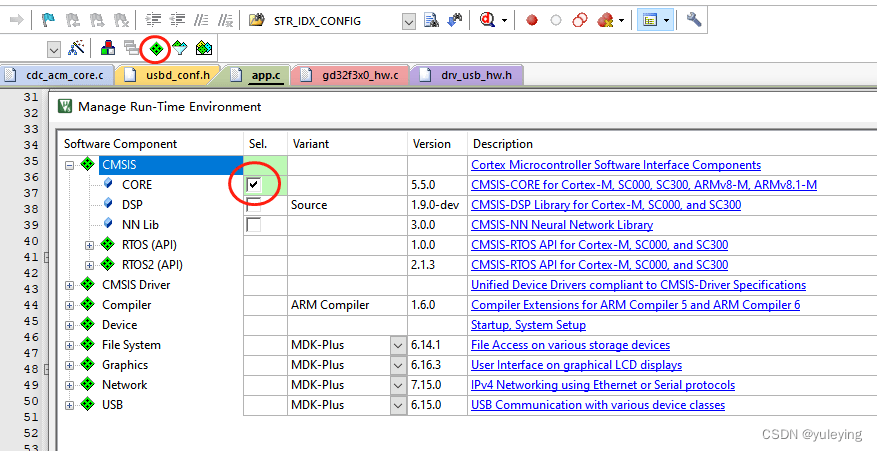Open Cortex Microcontroller Software Interface Components link
877x451 pixels.
pos(616,165)
